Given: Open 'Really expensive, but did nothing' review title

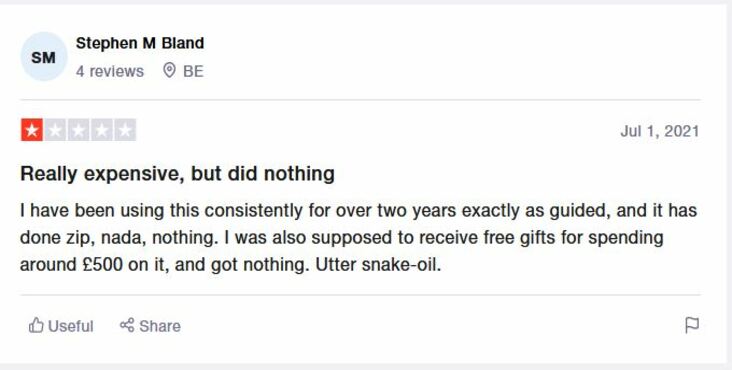Looking at the screenshot, I should (177, 174).
